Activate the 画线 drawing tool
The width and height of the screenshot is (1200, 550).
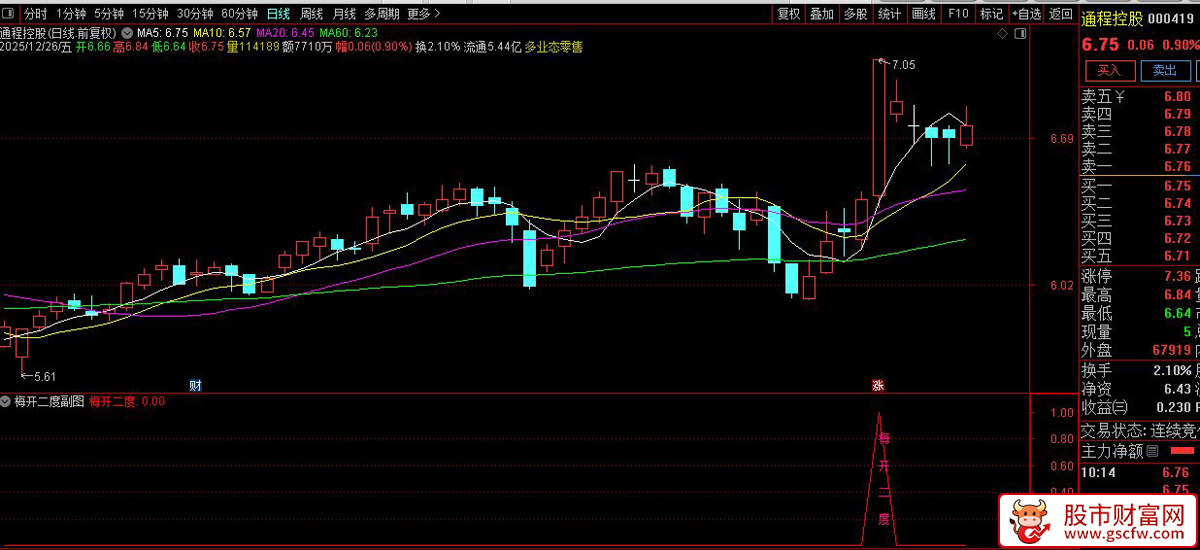click(x=923, y=14)
